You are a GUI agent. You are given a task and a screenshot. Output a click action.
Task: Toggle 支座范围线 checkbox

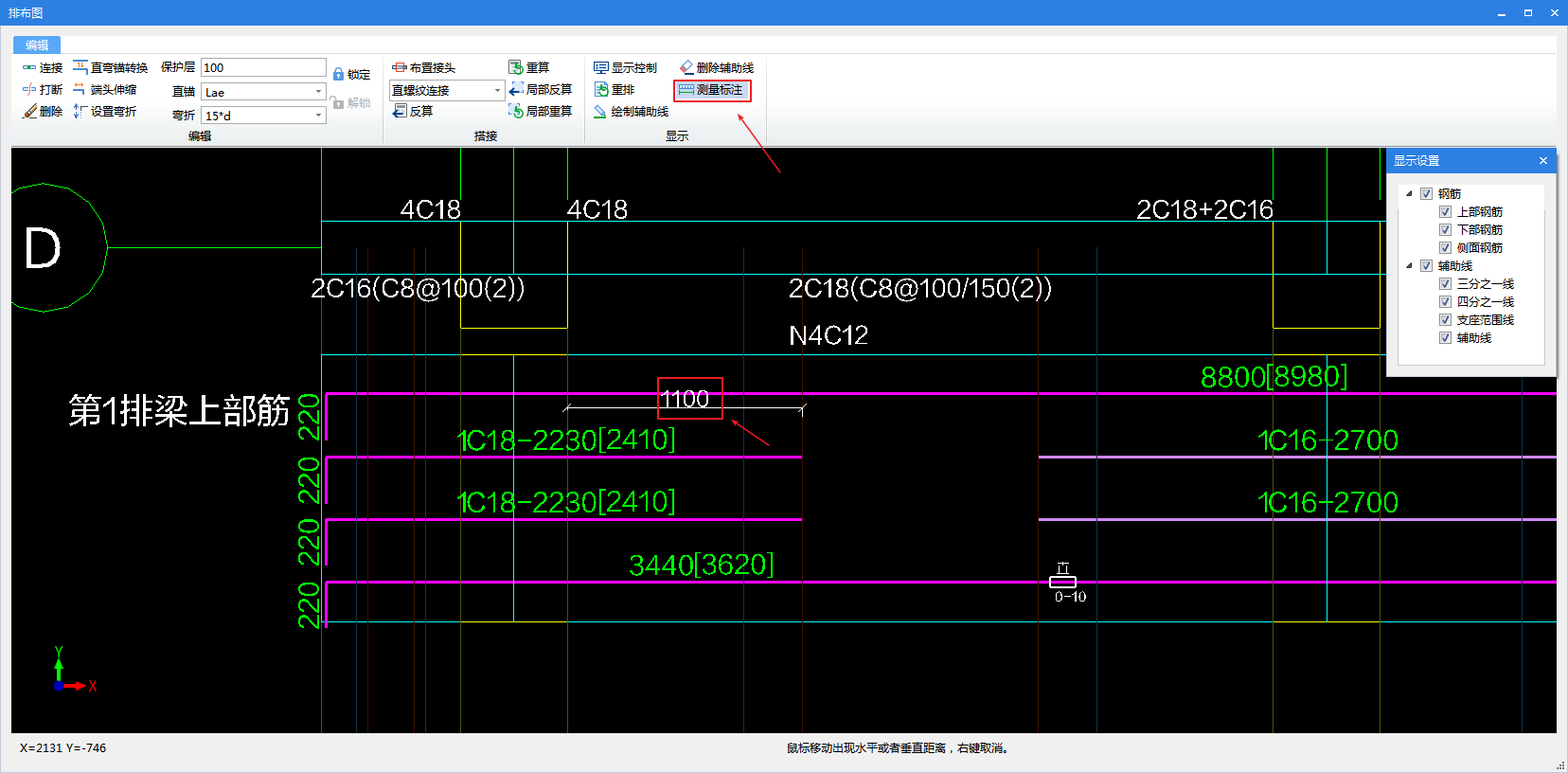tap(1445, 320)
